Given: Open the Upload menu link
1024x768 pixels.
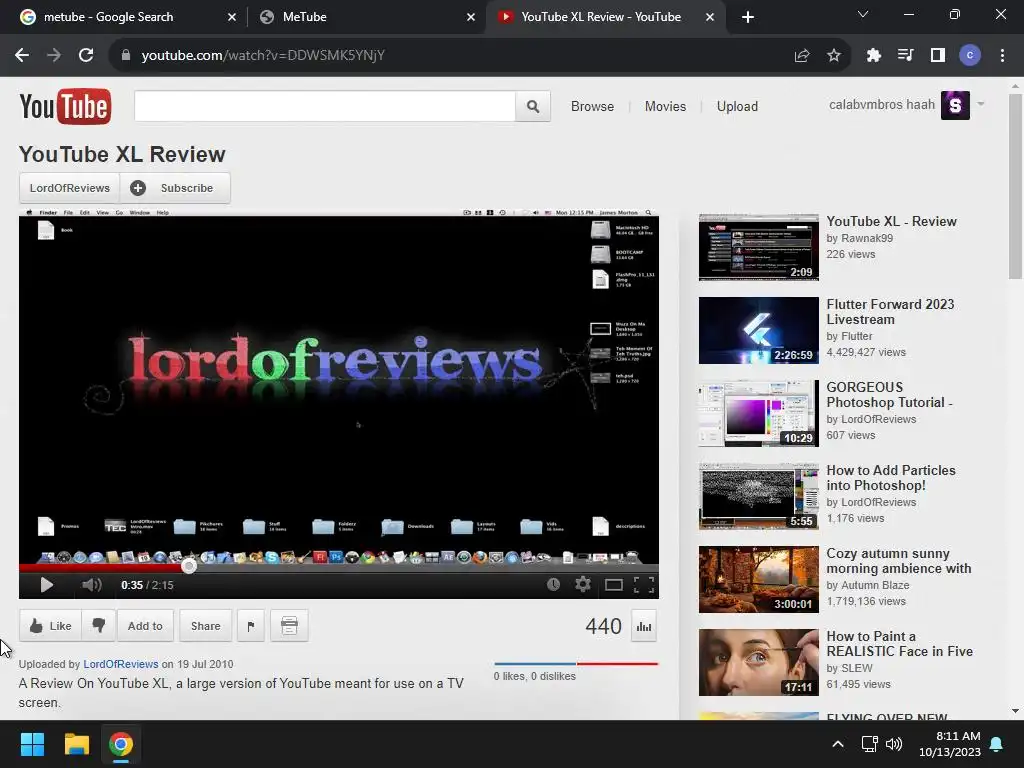Looking at the screenshot, I should click(737, 106).
